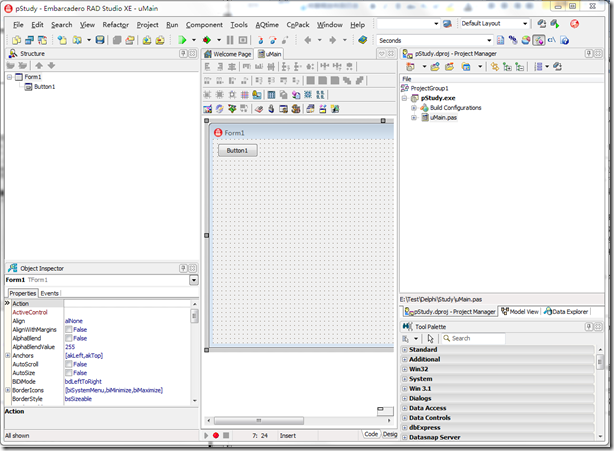Click the play macro icon in status bar

pos(206,435)
